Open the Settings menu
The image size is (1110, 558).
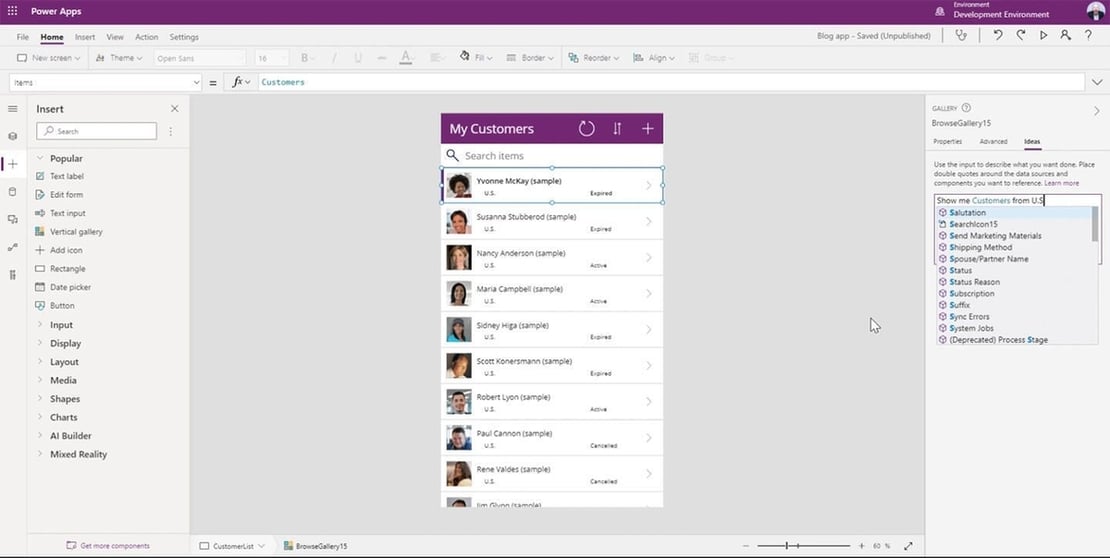pos(184,37)
